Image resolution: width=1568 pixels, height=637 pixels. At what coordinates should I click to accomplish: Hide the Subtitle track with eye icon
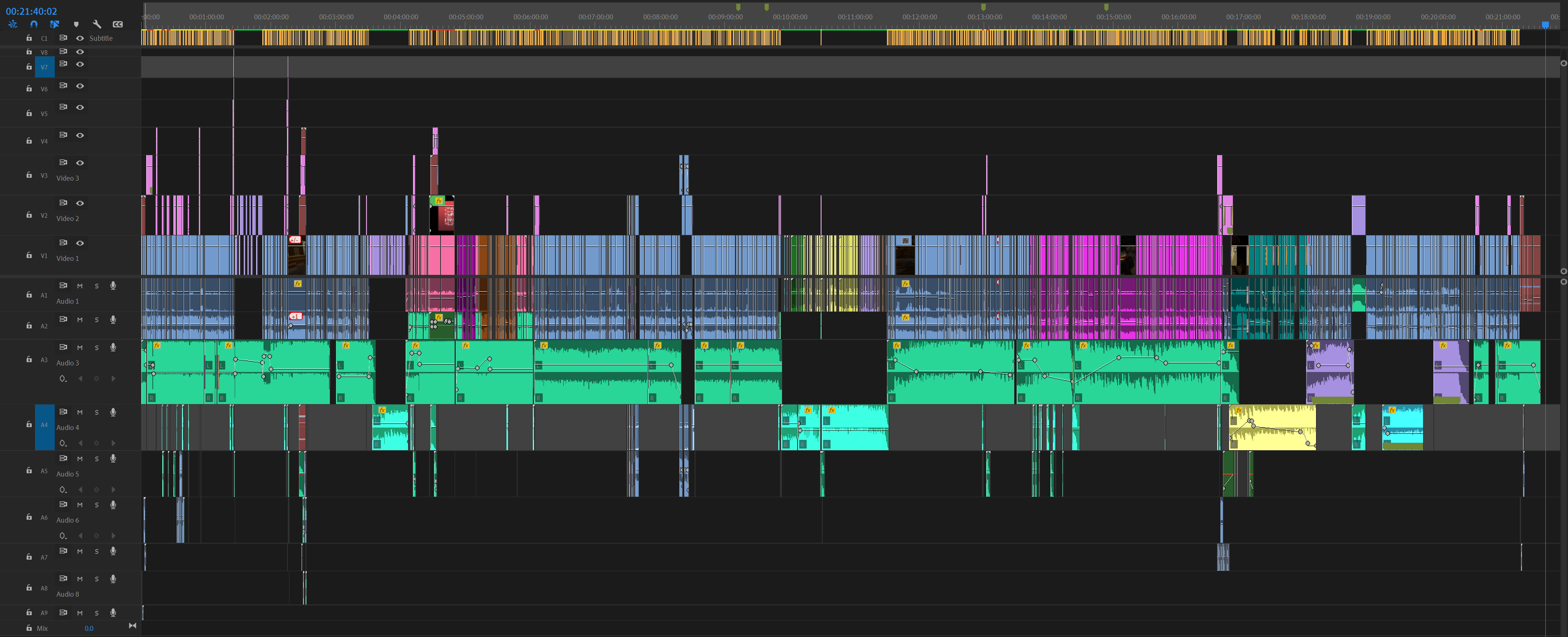pos(80,38)
